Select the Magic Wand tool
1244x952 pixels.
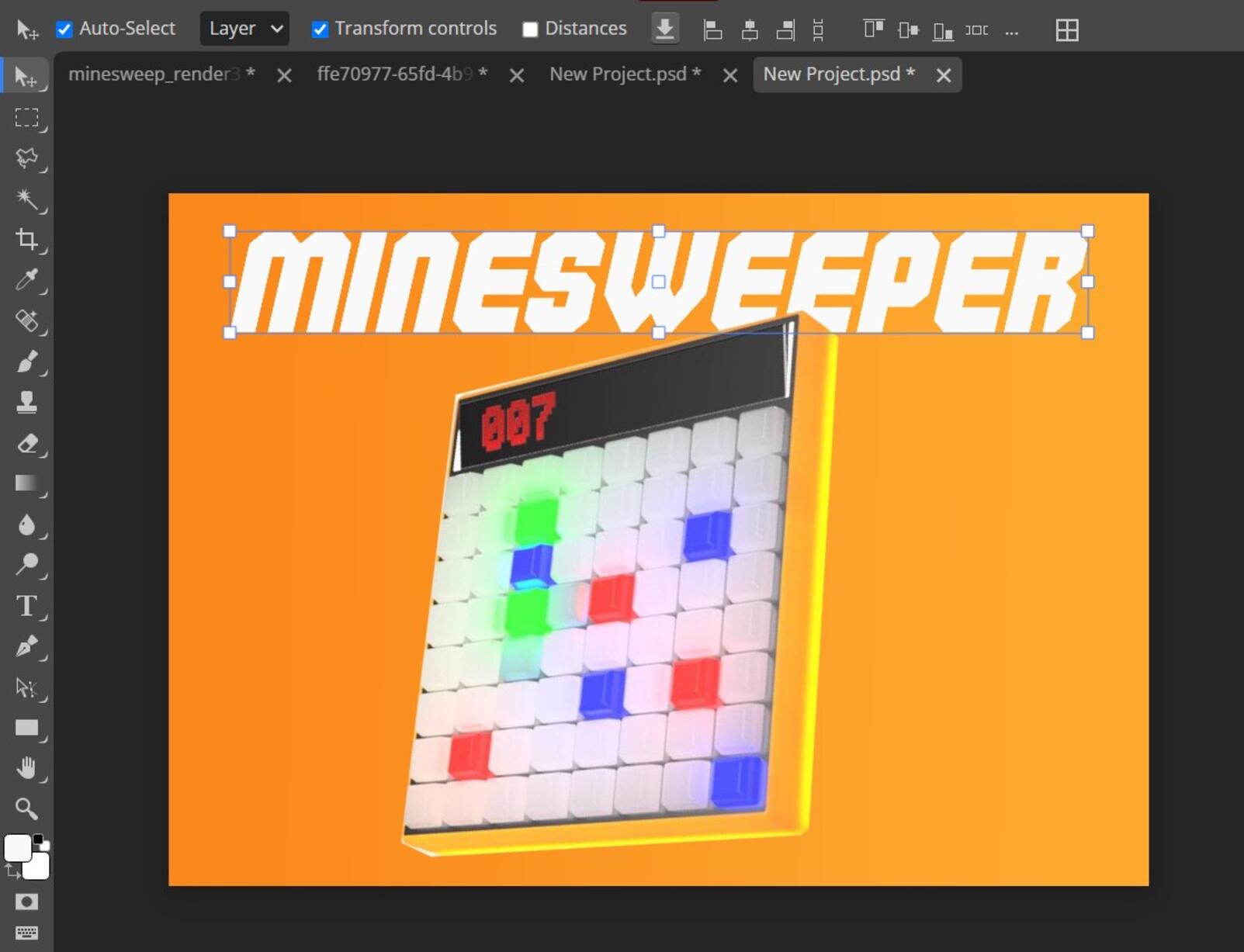[x=26, y=199]
